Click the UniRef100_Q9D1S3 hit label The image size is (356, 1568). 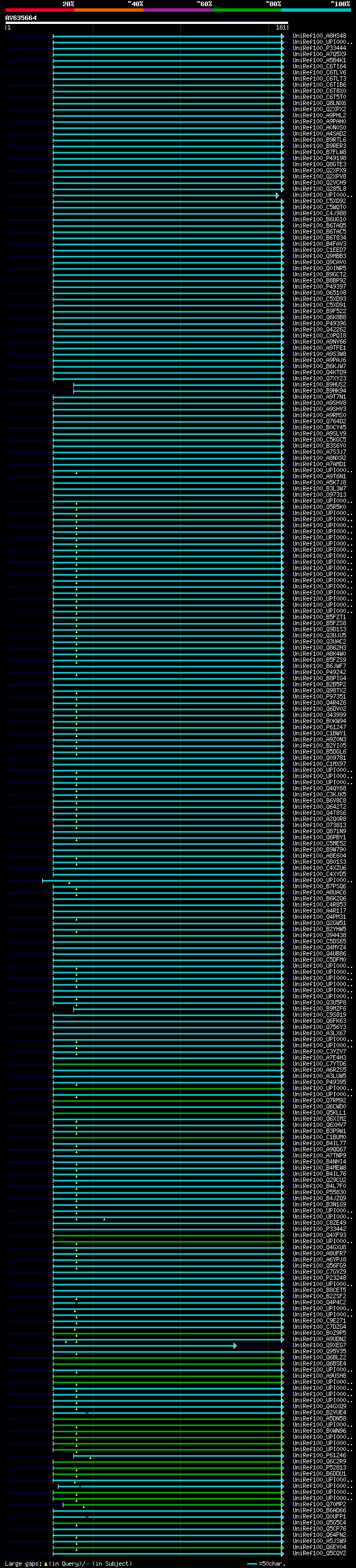319,630
